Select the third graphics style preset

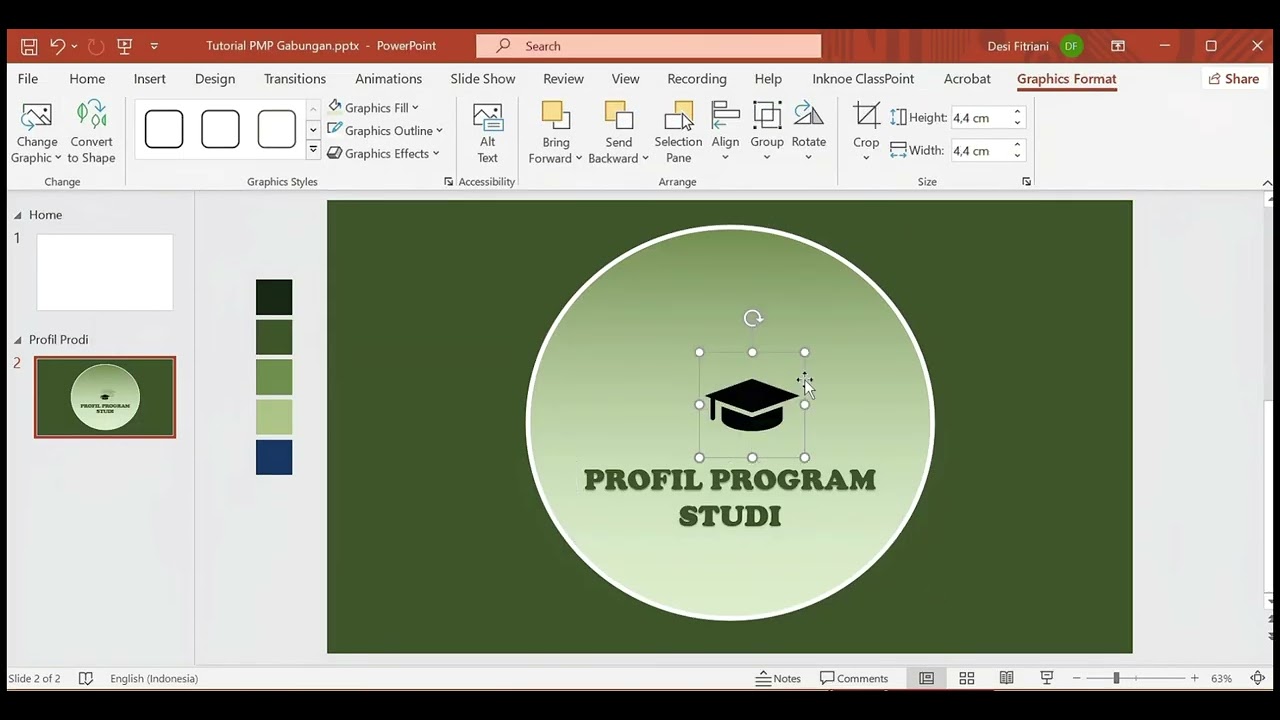tap(277, 129)
